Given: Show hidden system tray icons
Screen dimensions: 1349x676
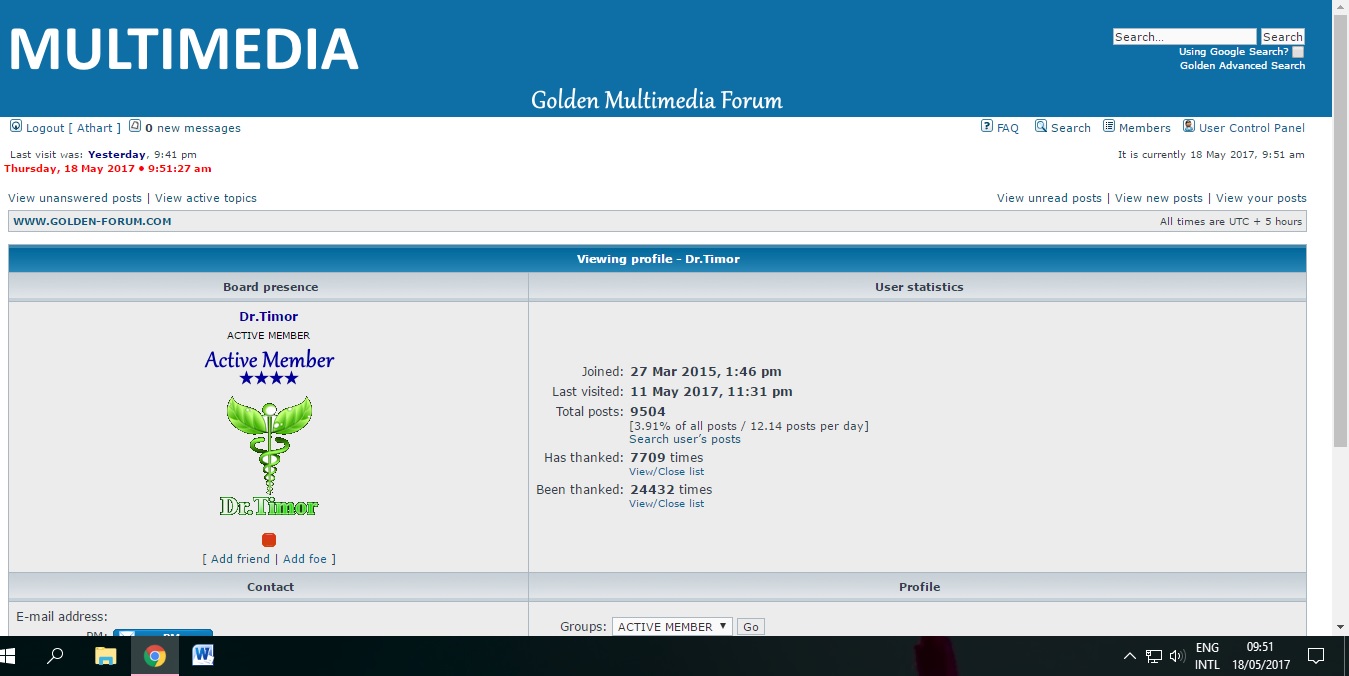Looking at the screenshot, I should (x=1130, y=657).
